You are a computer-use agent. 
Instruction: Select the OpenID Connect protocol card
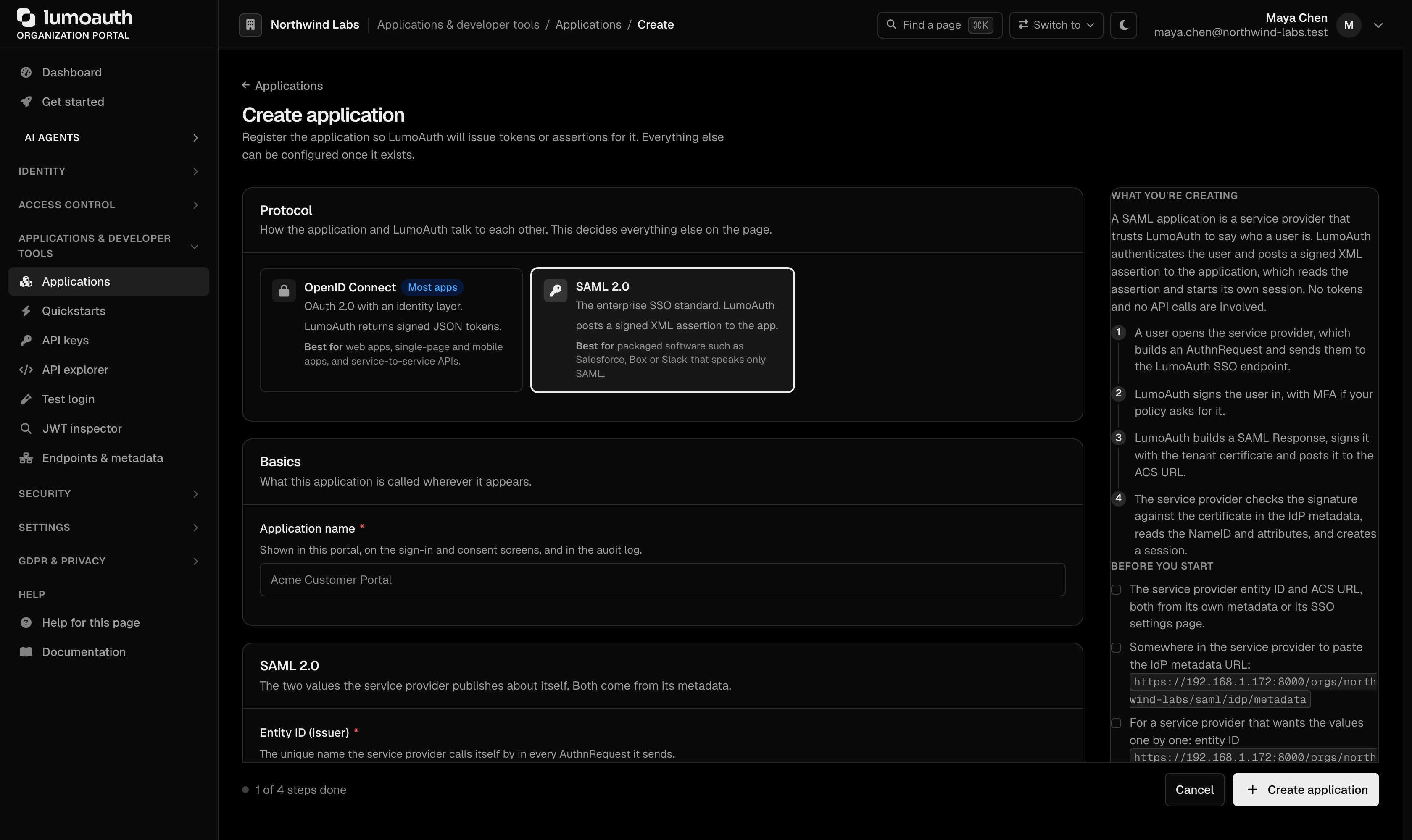point(391,330)
